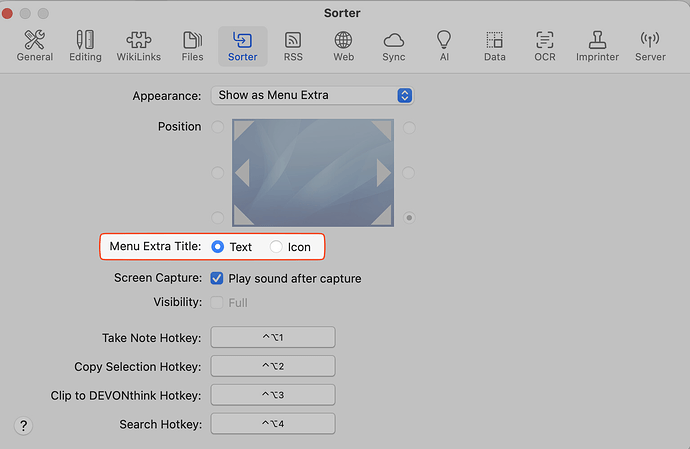Select the top-left Position radio button

click(218, 127)
